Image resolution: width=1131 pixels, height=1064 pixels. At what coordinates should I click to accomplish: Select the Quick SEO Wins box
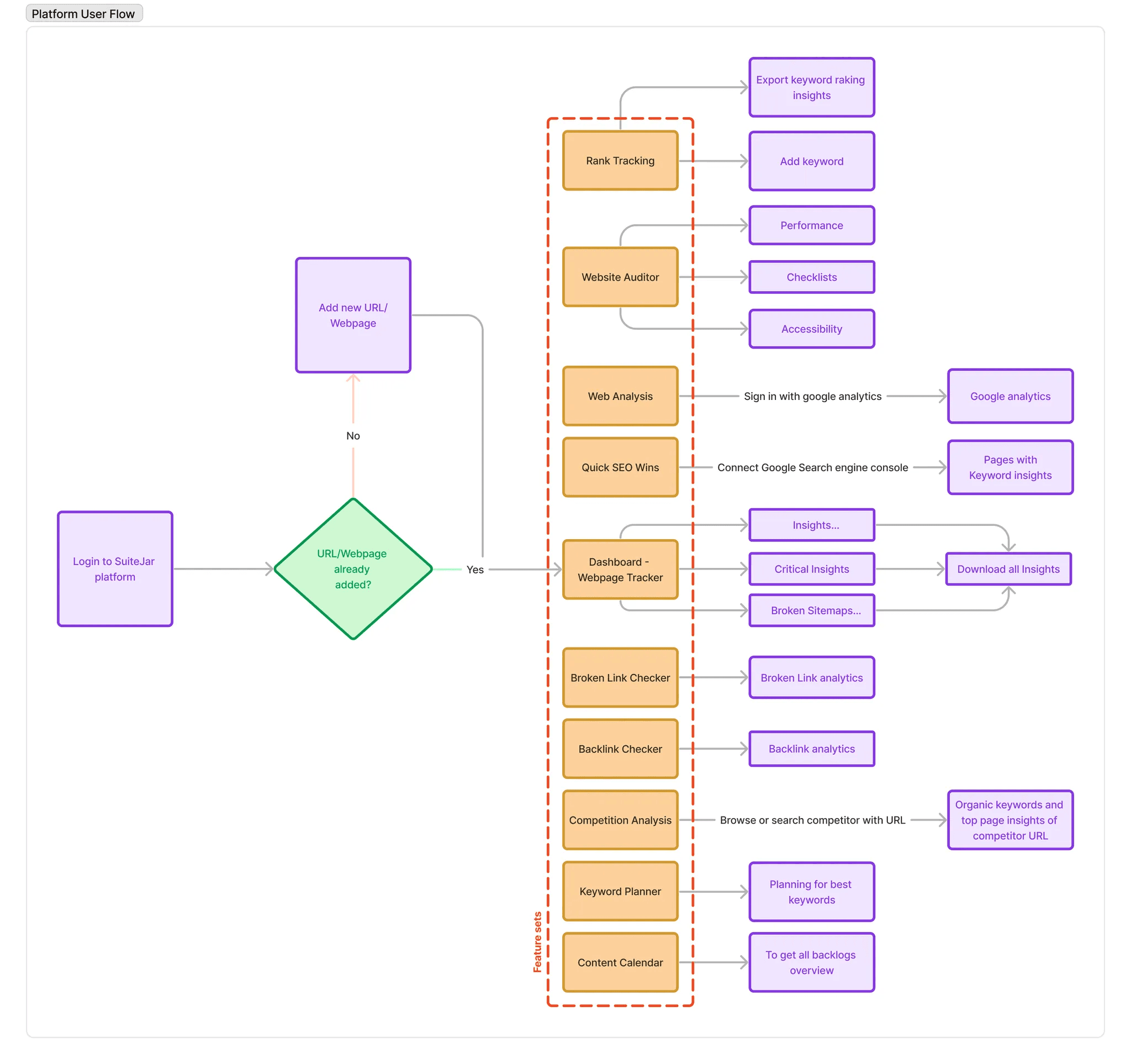620,467
